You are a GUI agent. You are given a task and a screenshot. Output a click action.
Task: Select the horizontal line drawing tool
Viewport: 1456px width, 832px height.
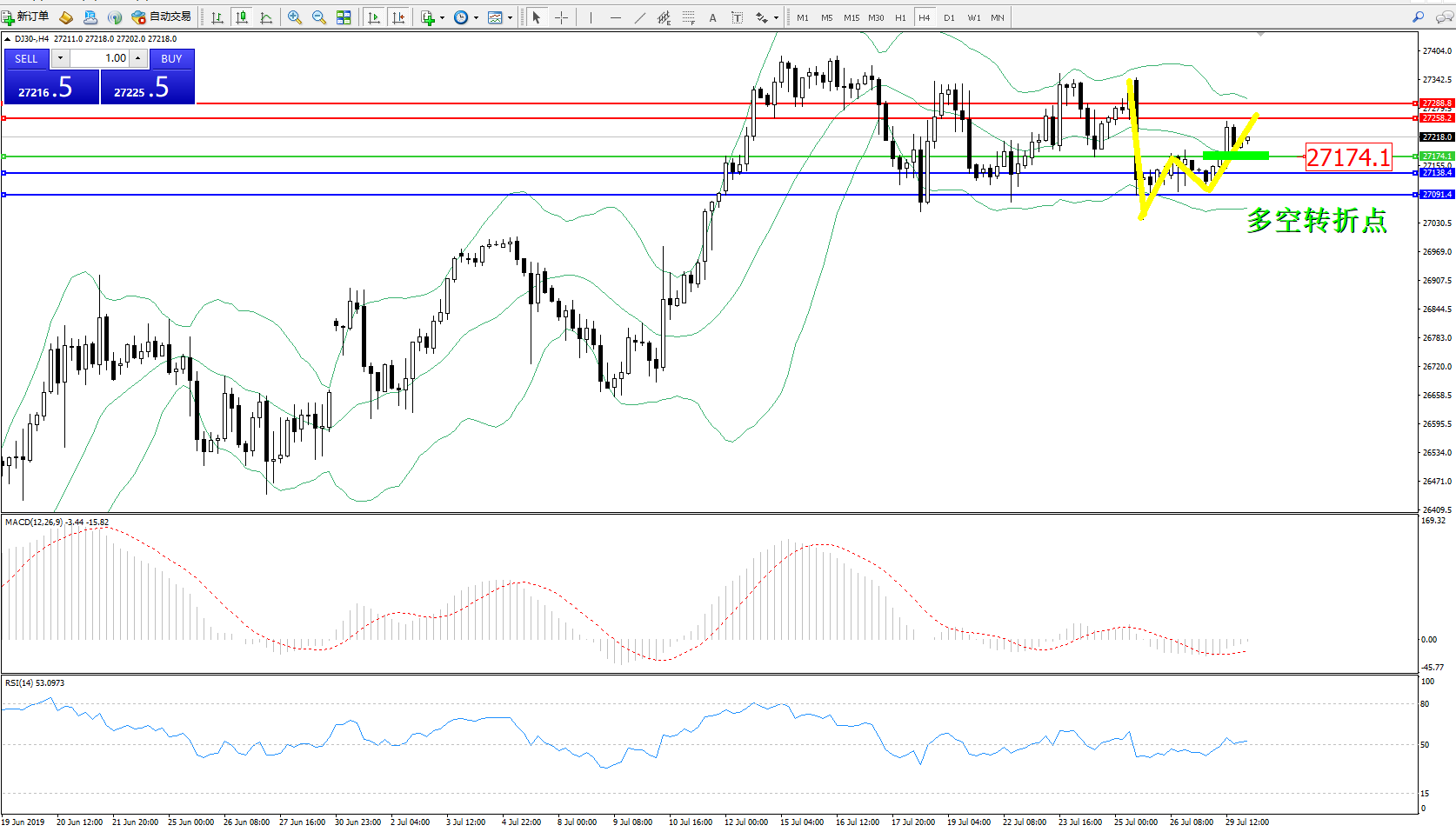pos(616,17)
